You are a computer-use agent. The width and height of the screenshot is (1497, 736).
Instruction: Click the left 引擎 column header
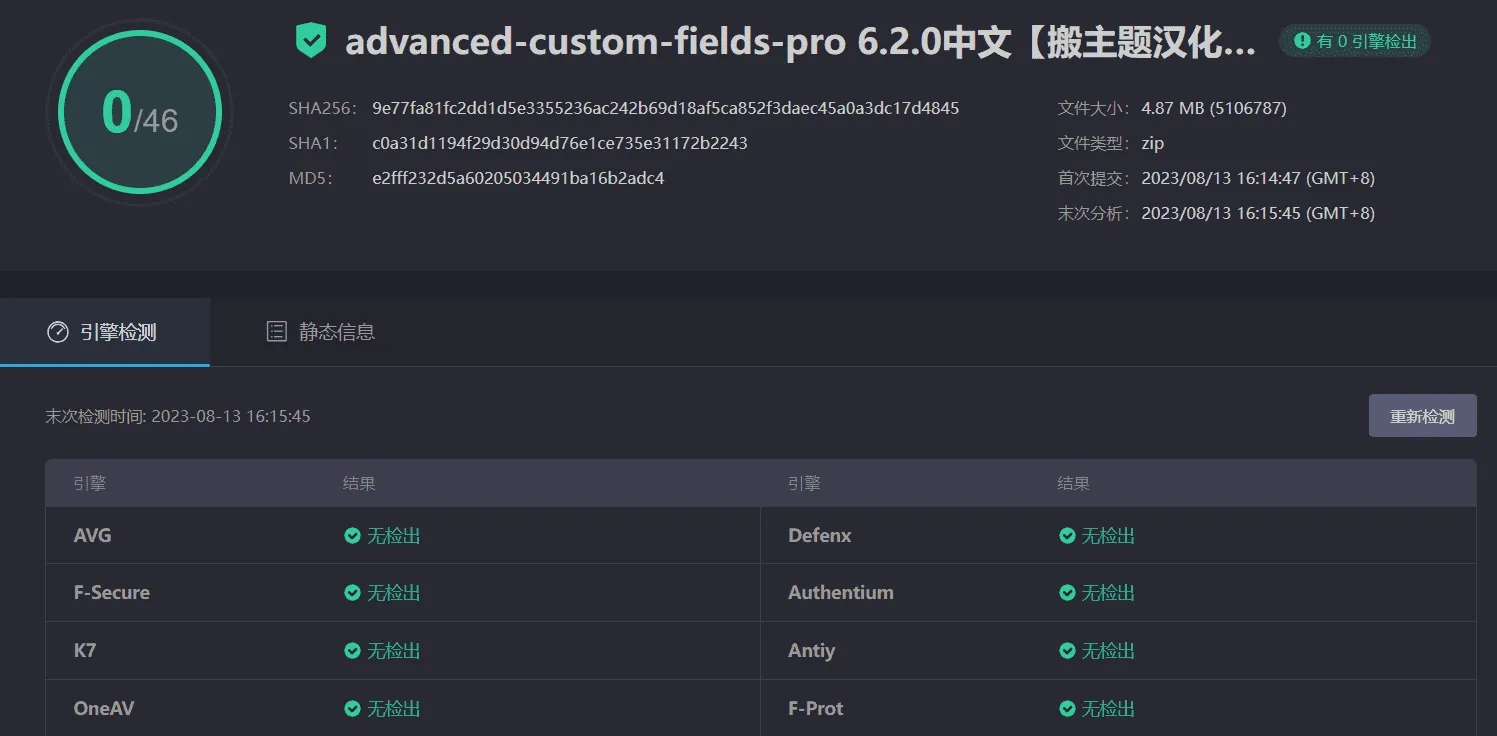(x=90, y=484)
